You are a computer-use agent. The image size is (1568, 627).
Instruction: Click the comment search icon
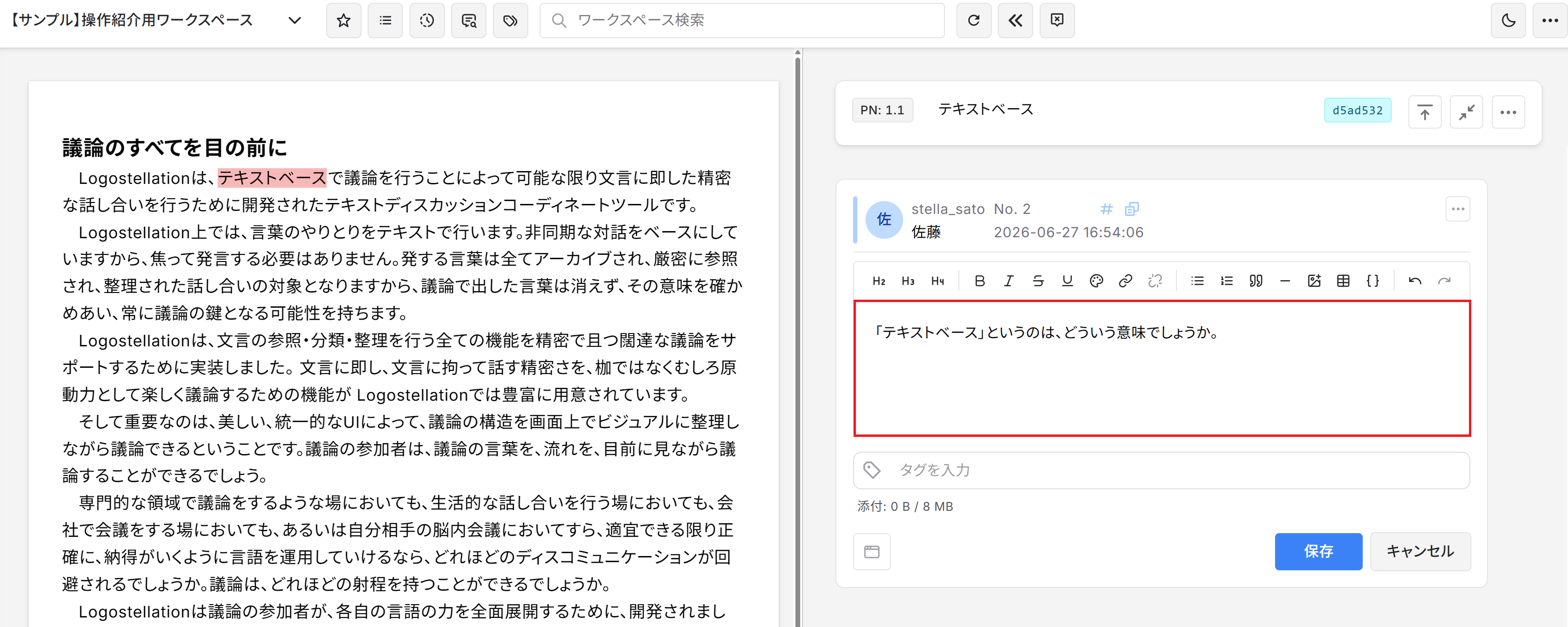(x=469, y=20)
